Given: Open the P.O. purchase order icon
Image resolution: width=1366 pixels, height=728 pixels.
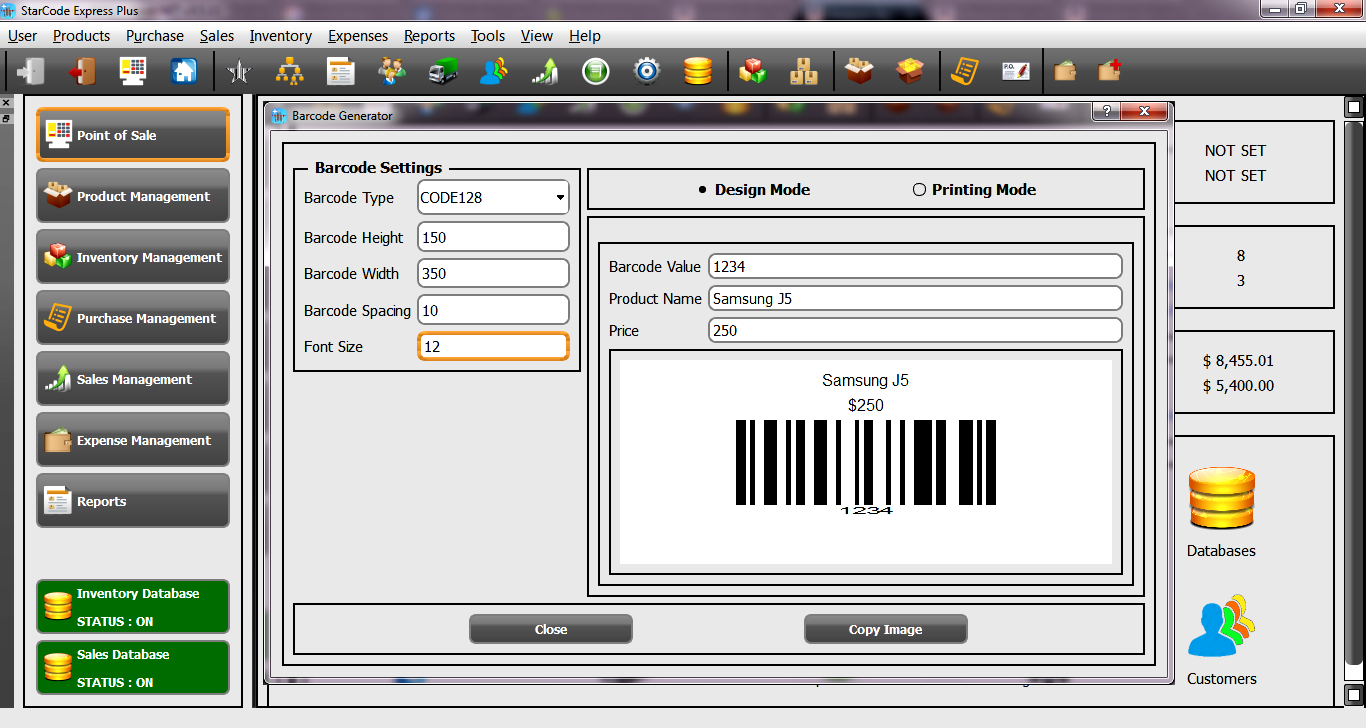Looking at the screenshot, I should click(x=1016, y=71).
